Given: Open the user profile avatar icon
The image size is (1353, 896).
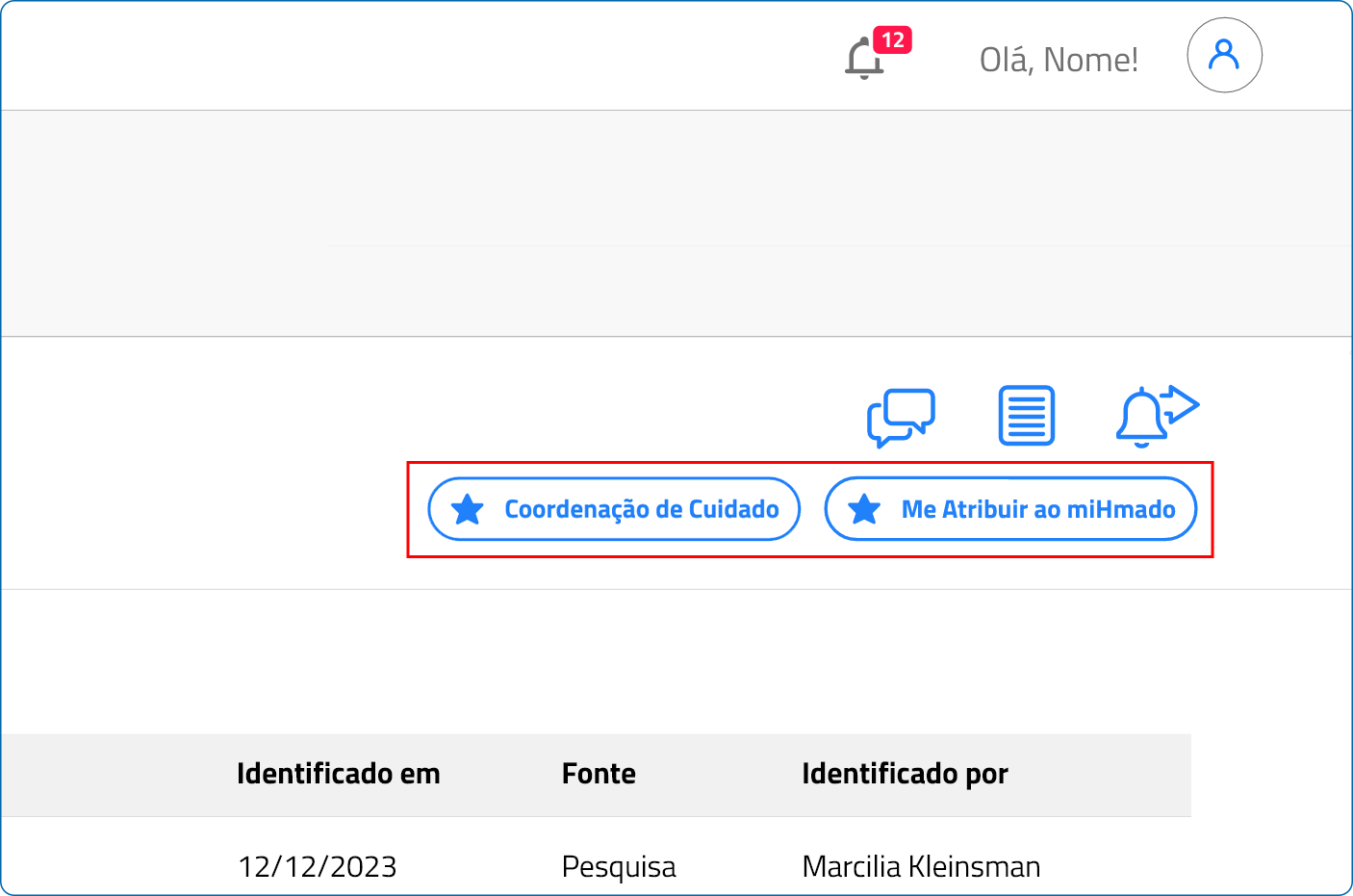Looking at the screenshot, I should 1224,55.
